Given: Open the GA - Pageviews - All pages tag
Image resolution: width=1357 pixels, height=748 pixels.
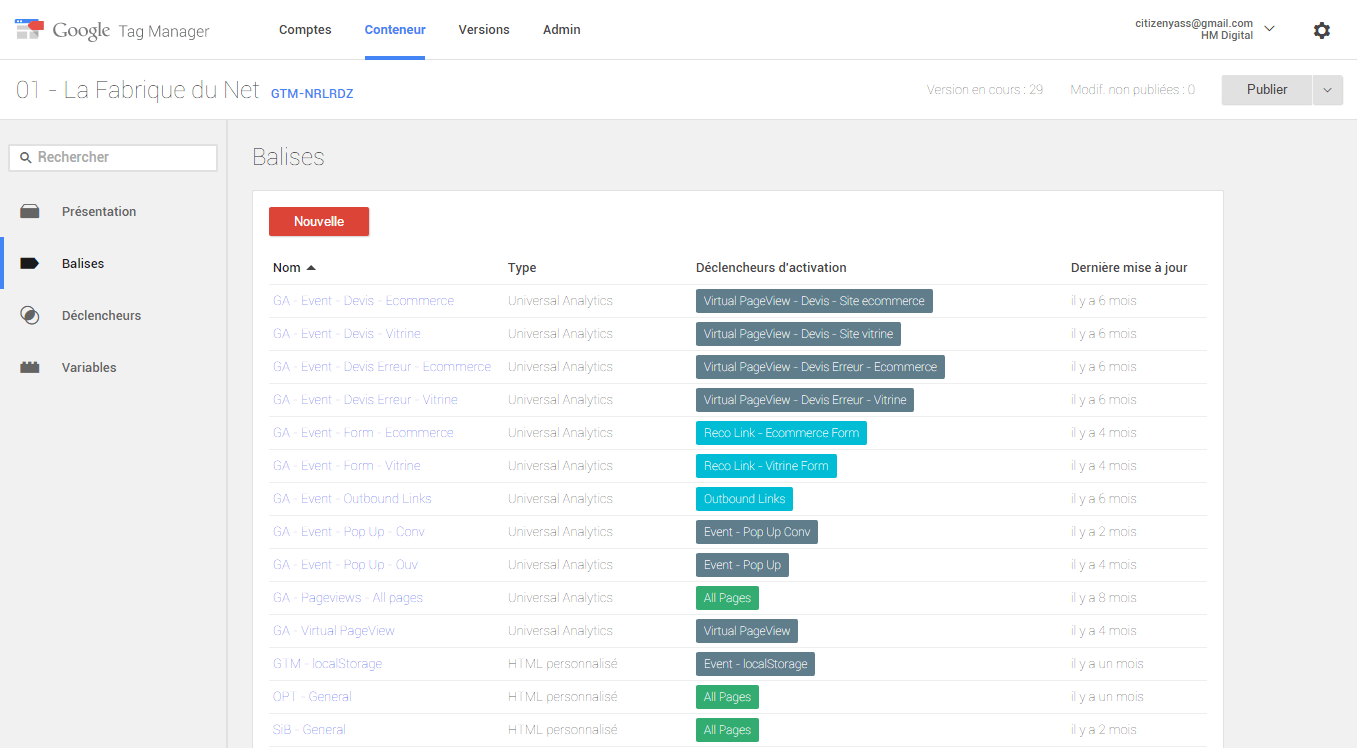Looking at the screenshot, I should (x=347, y=598).
